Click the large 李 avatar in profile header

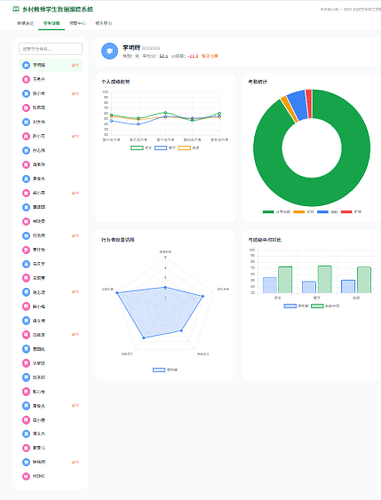coord(109,51)
